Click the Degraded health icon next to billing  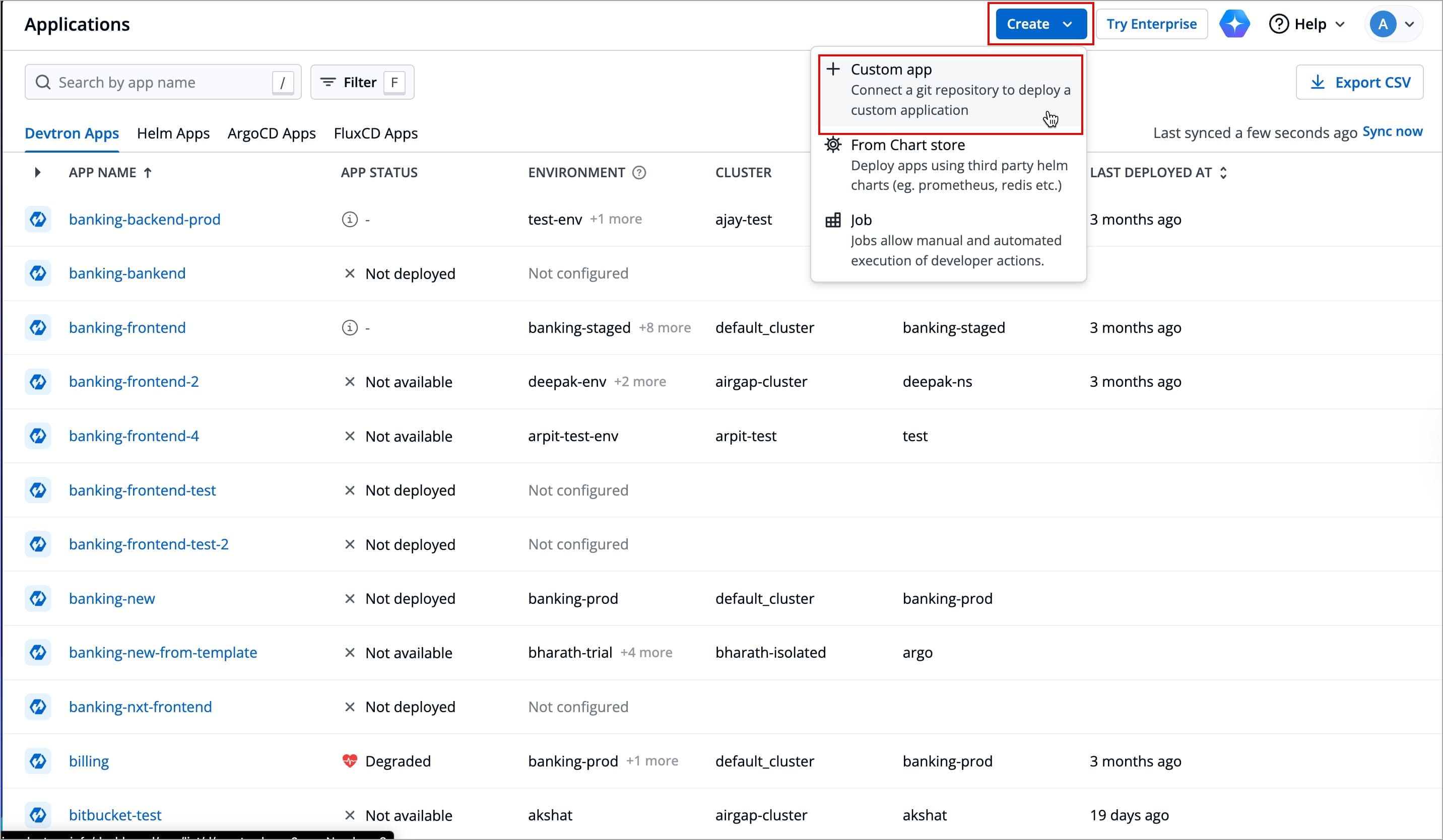coord(349,761)
